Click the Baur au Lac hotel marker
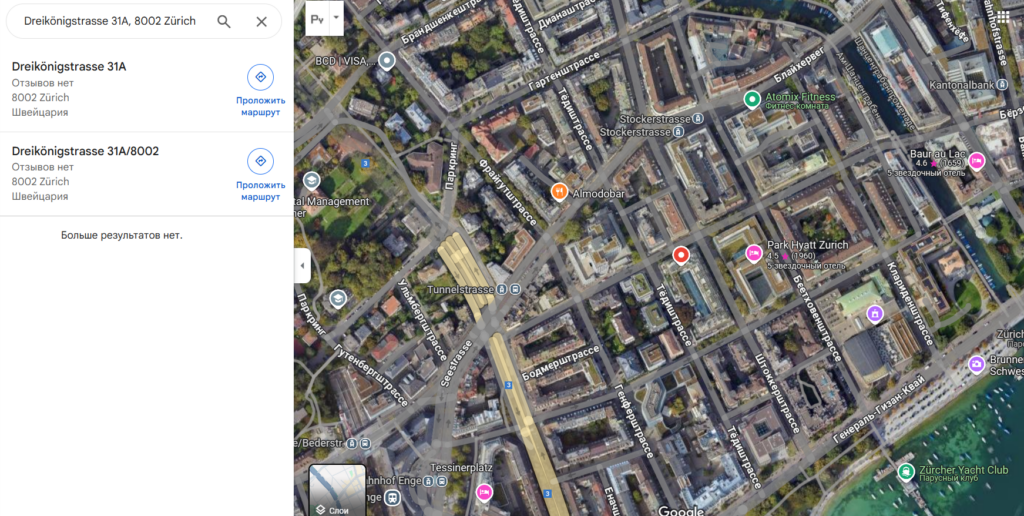 [977, 161]
